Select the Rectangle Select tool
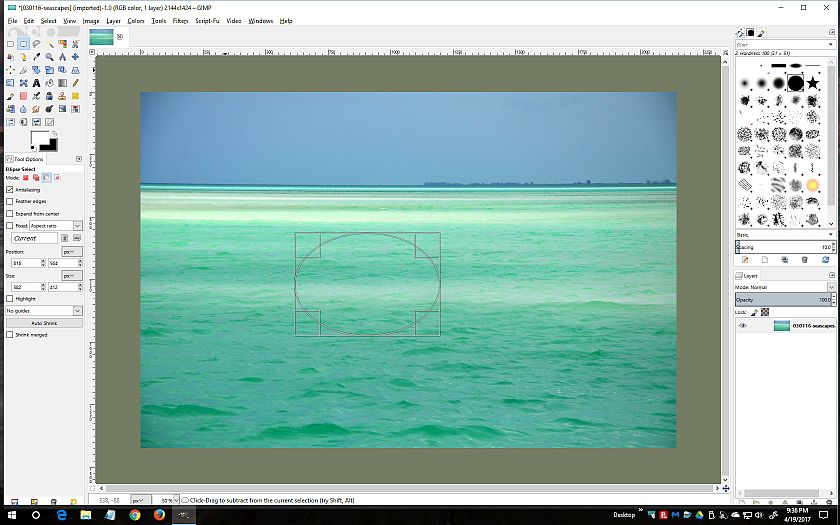This screenshot has height=525, width=840. [10, 44]
